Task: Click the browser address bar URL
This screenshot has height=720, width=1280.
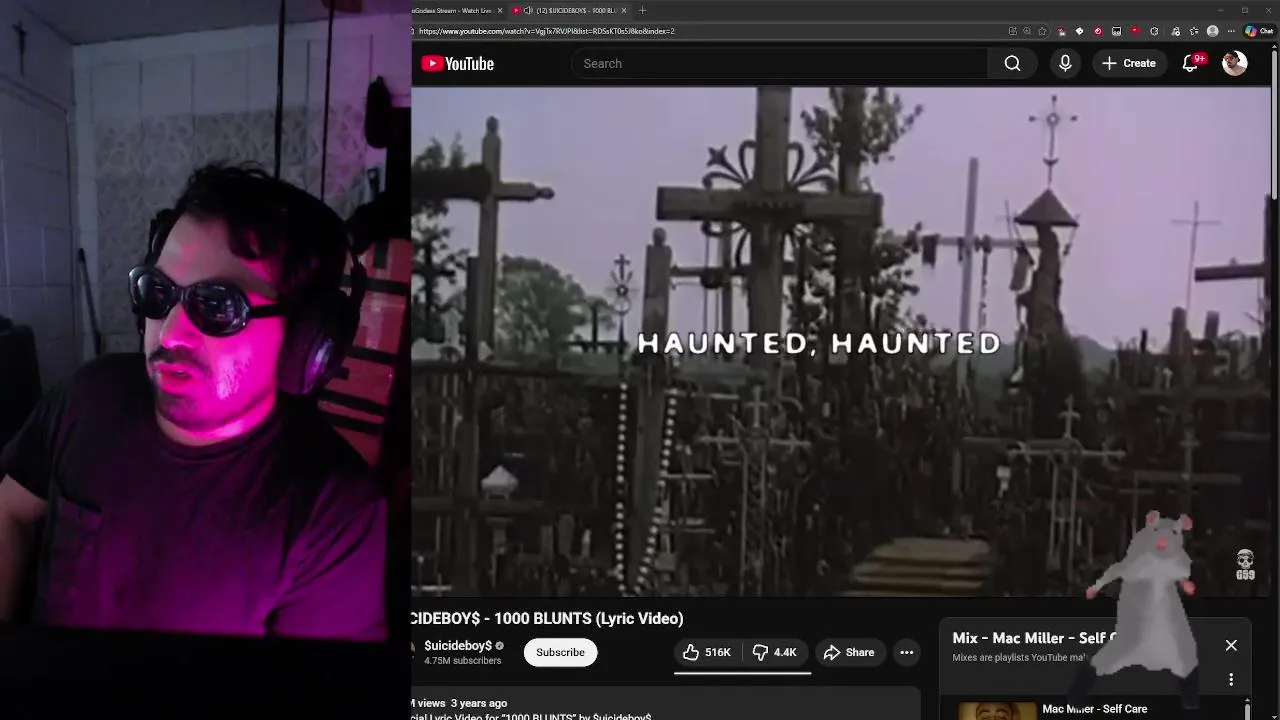Action: (x=546, y=31)
